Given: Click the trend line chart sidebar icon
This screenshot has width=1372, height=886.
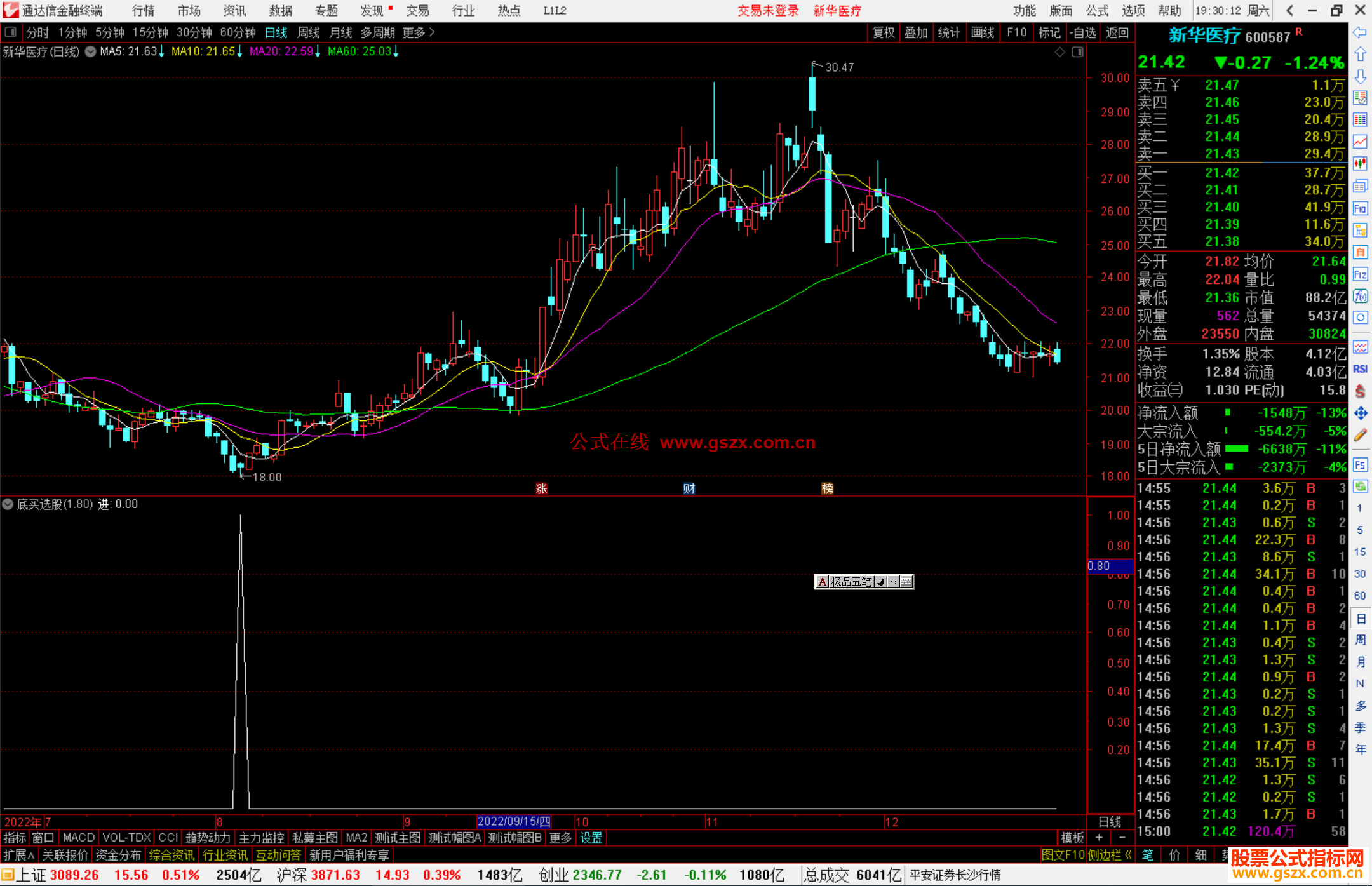Looking at the screenshot, I should [1360, 142].
